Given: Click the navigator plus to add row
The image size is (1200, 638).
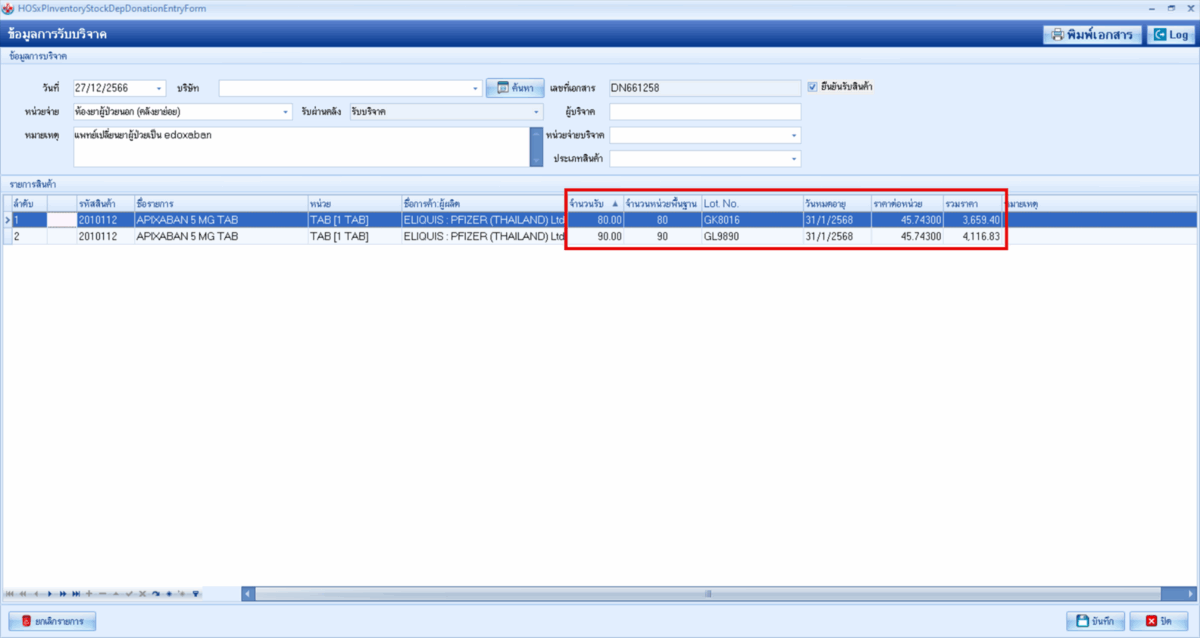Looking at the screenshot, I should pos(89,594).
